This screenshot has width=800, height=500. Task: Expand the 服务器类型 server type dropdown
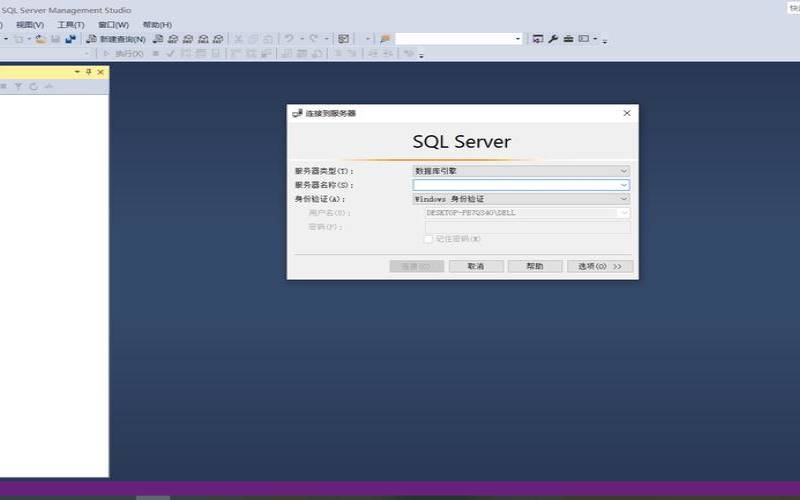[x=624, y=171]
